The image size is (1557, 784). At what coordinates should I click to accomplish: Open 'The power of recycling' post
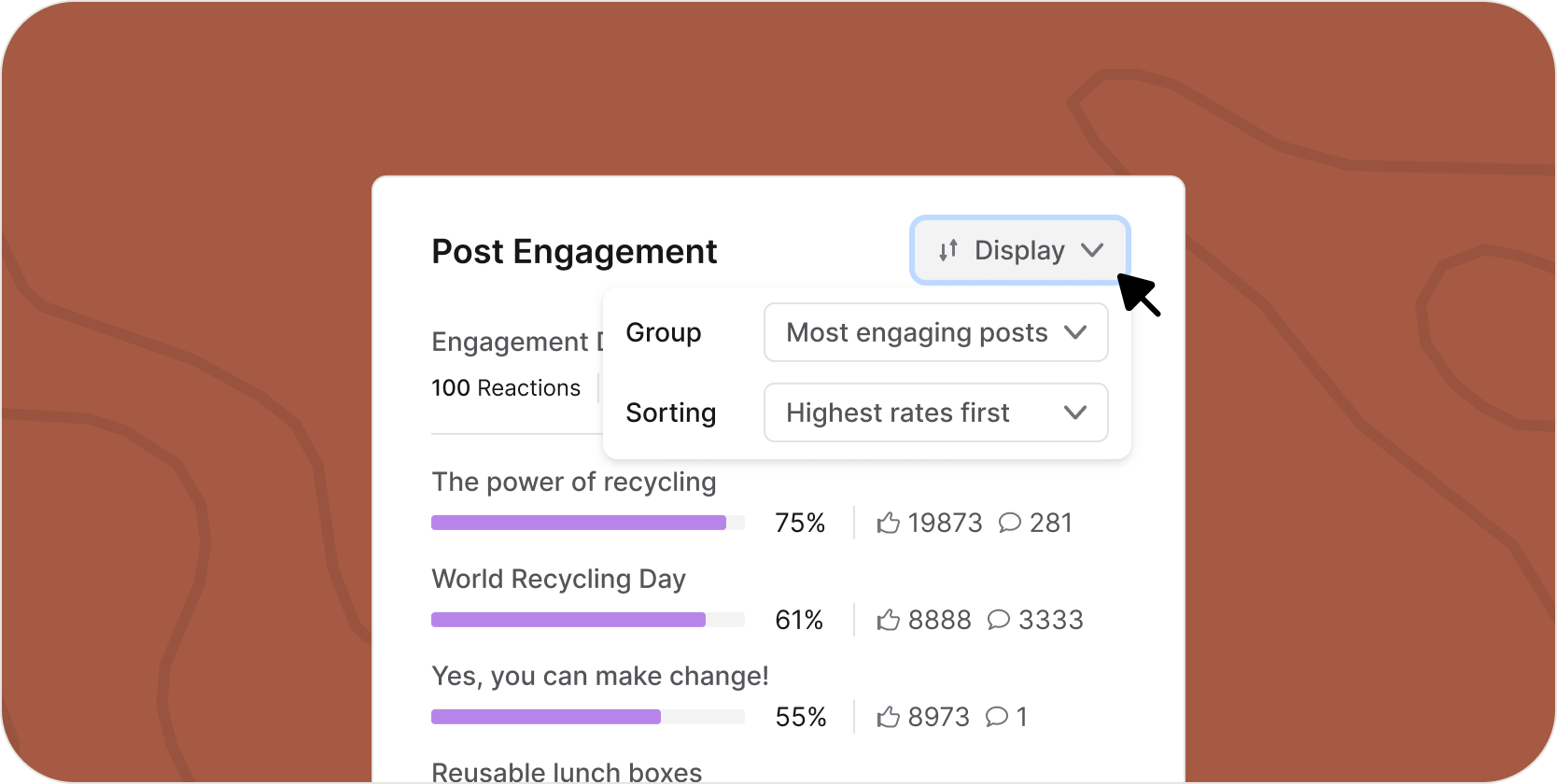click(x=574, y=483)
